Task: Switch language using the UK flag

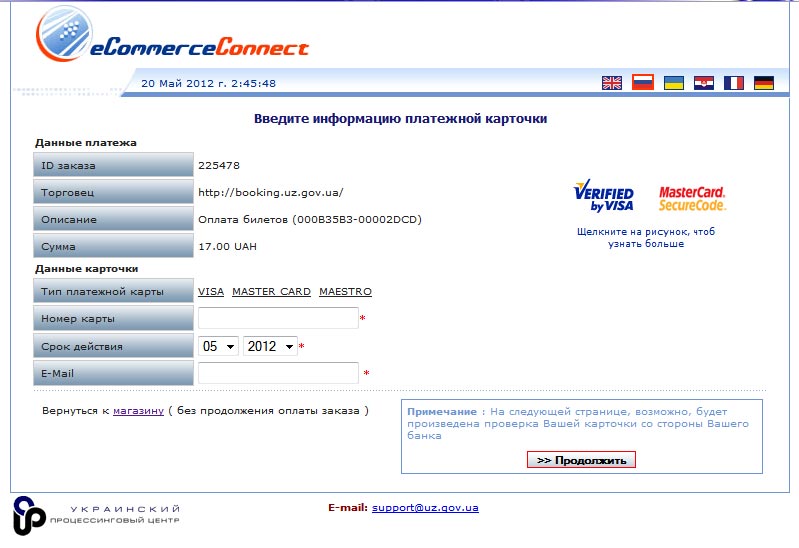Action: click(x=612, y=83)
